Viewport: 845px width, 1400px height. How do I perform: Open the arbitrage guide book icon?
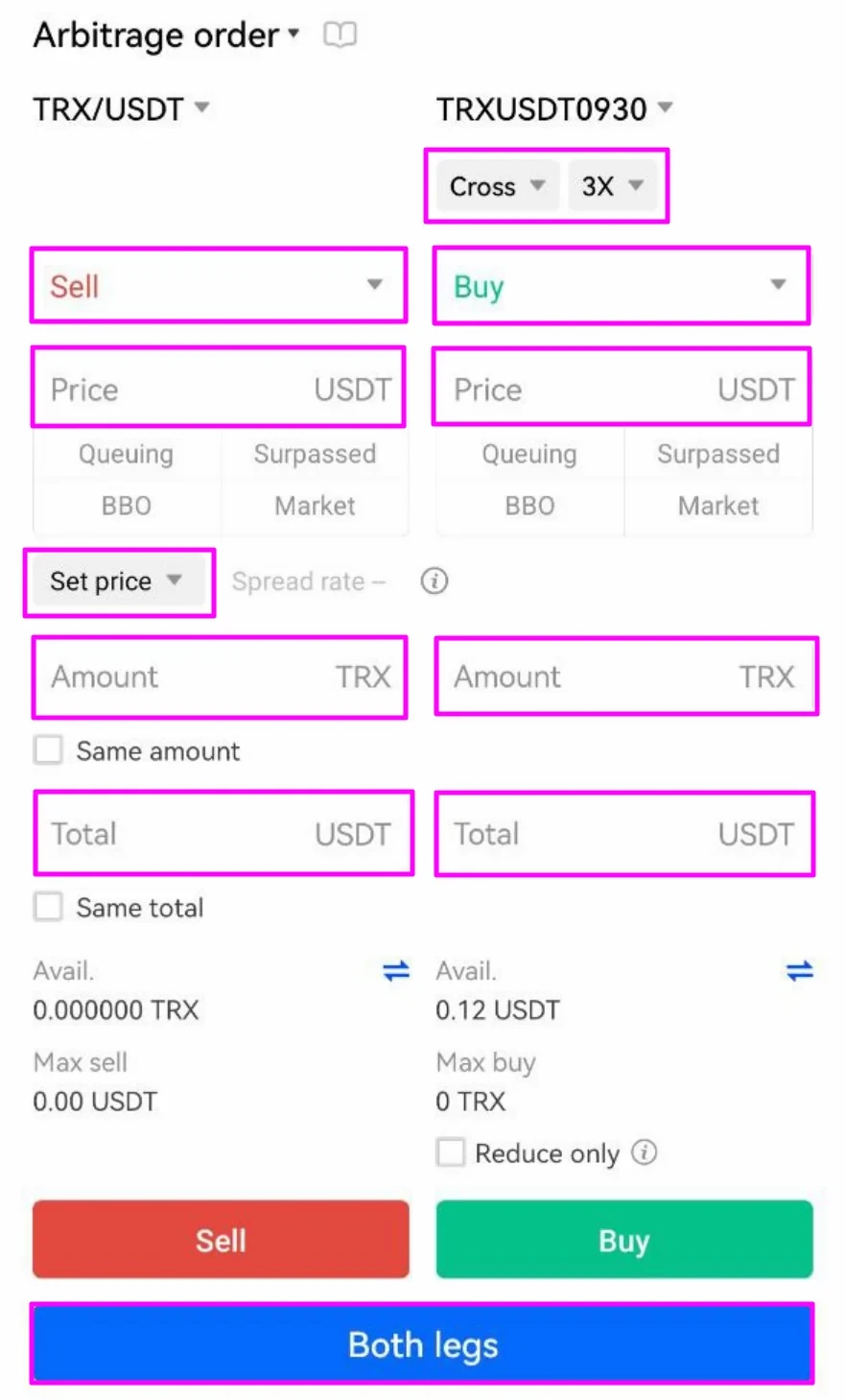tap(340, 36)
